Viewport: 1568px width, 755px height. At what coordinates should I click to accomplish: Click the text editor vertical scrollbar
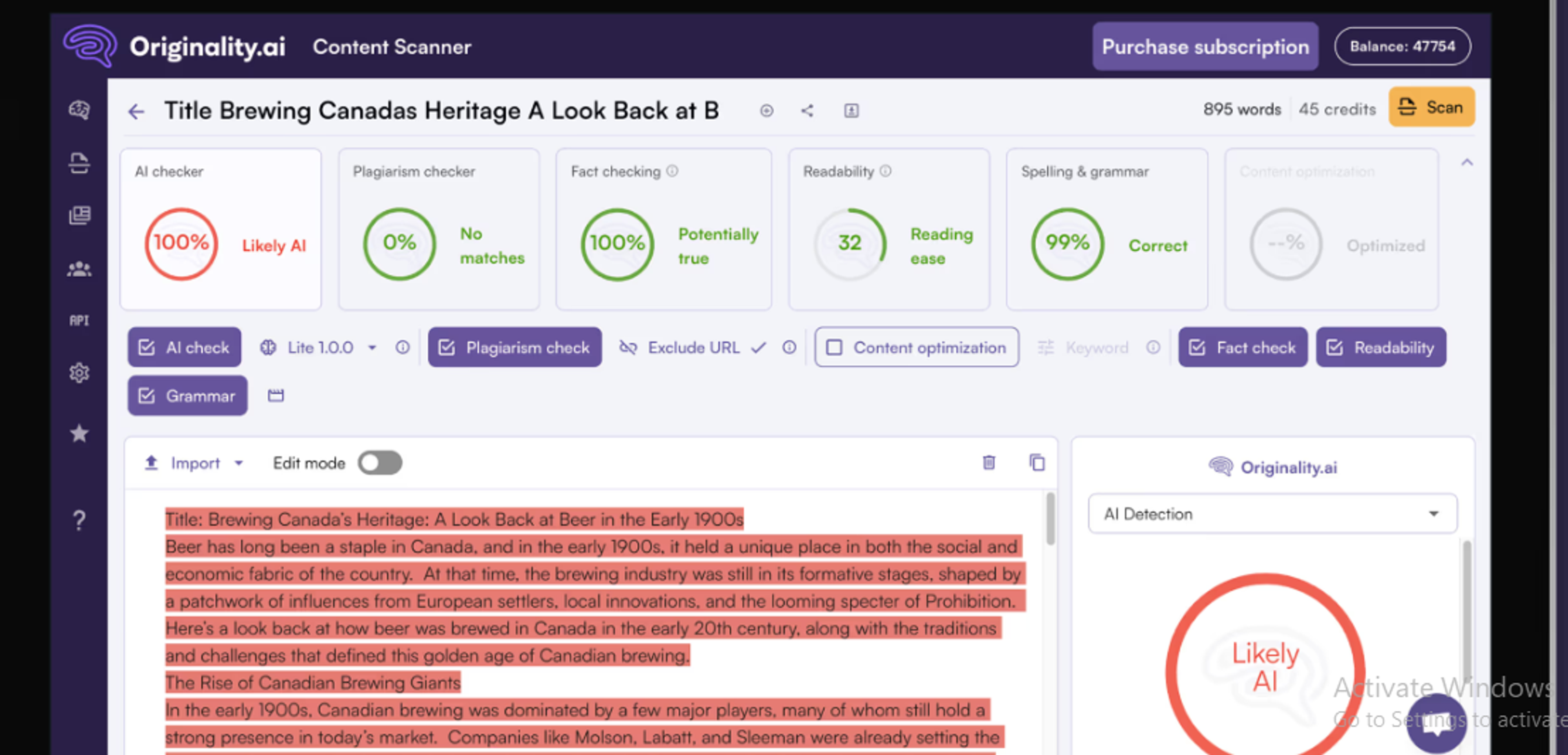pos(1051,519)
